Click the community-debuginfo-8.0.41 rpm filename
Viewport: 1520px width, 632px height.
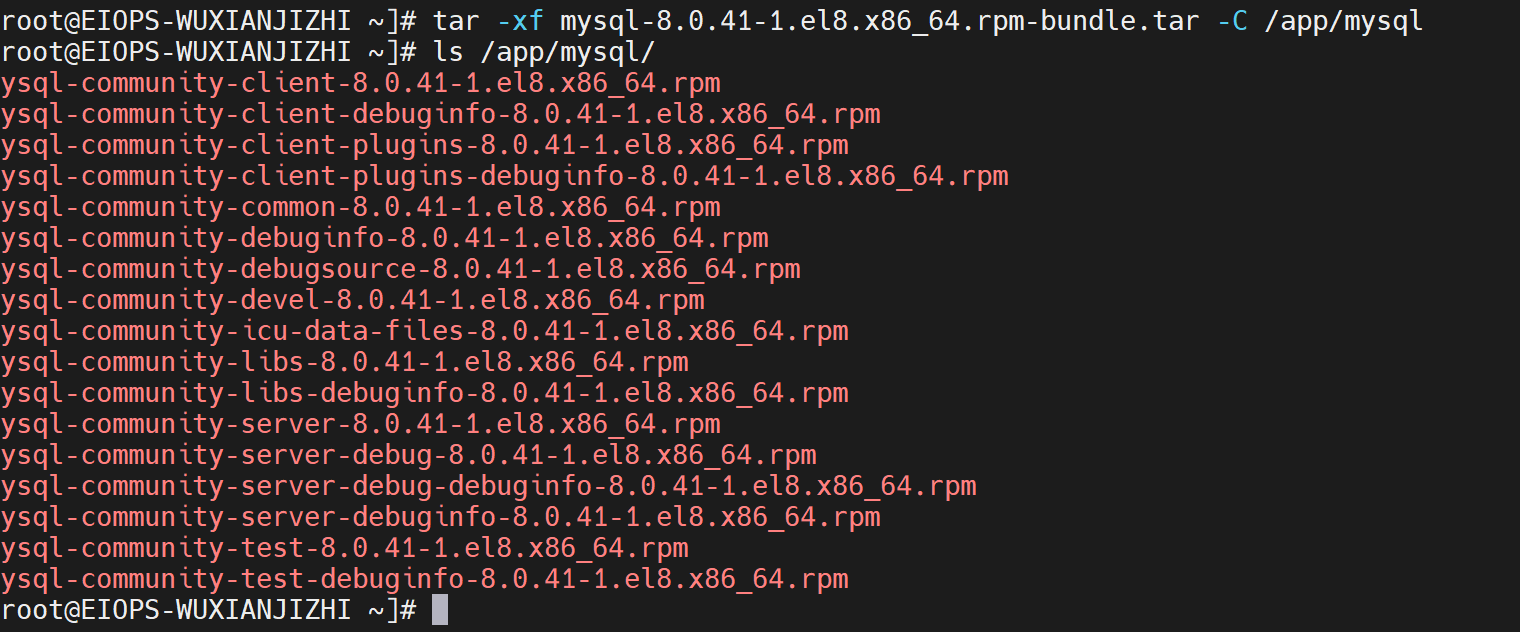[384, 238]
